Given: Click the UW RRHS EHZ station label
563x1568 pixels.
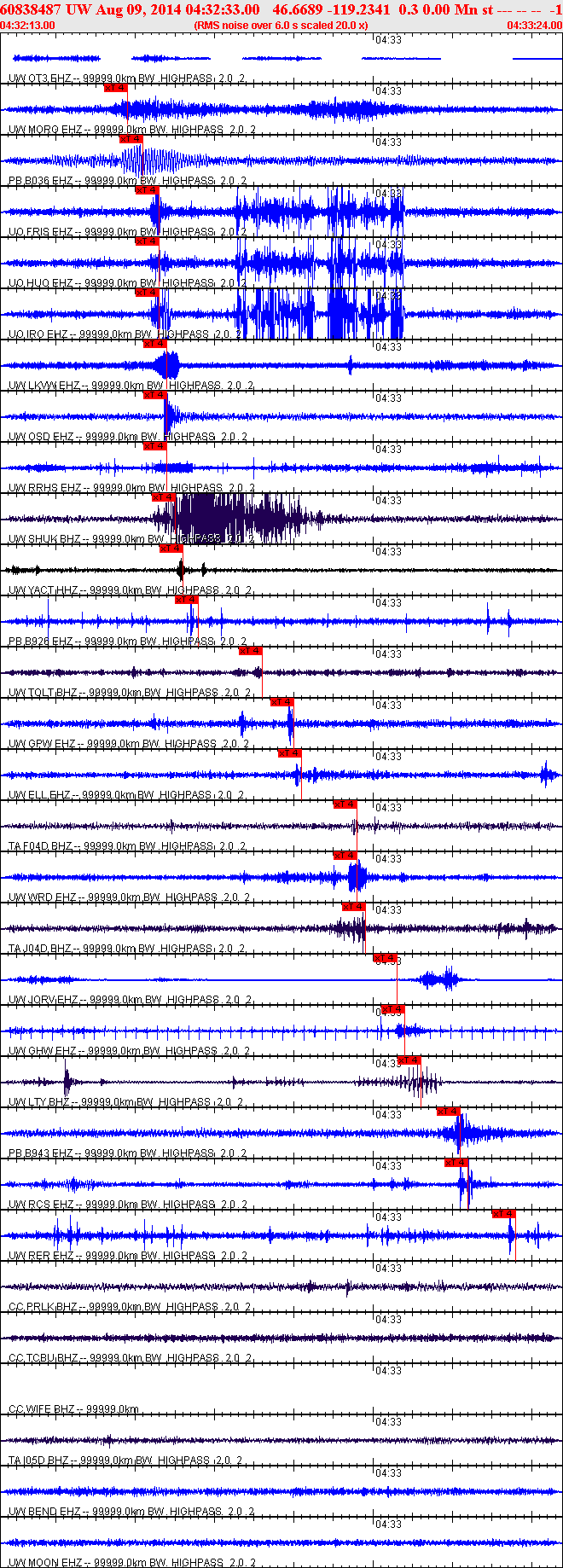Looking at the screenshot, I should point(44,487).
